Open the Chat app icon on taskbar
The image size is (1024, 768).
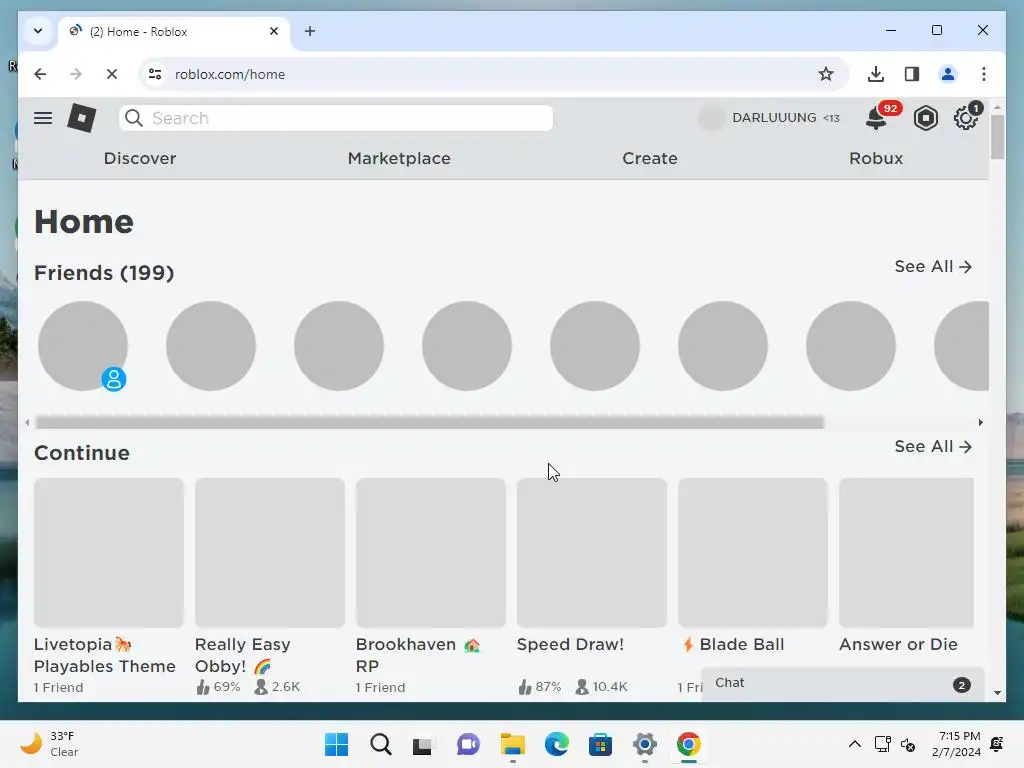pos(468,744)
